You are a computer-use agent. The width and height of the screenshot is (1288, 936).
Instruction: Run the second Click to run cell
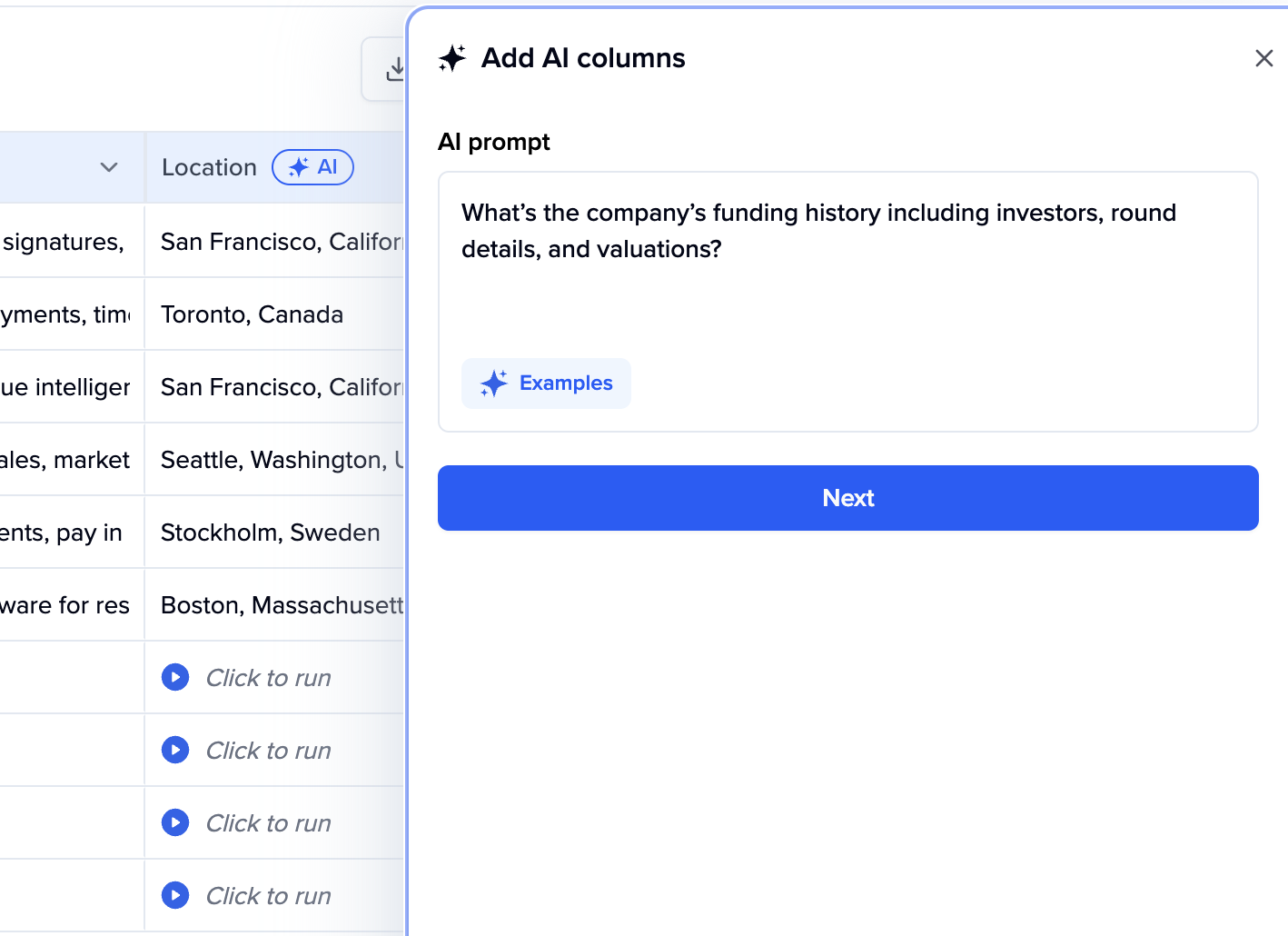pos(175,750)
